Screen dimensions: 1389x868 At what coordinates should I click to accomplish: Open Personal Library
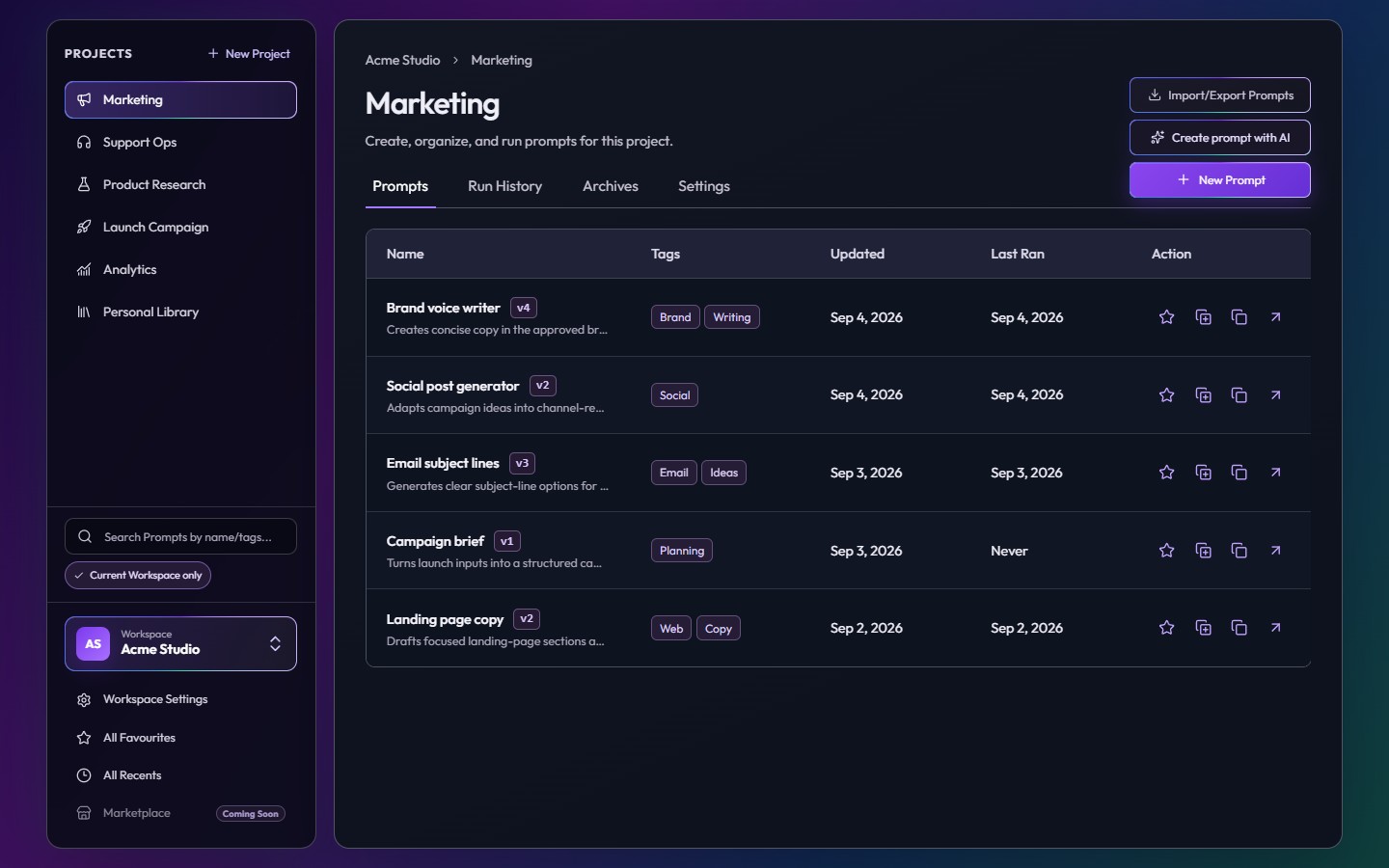click(180, 312)
